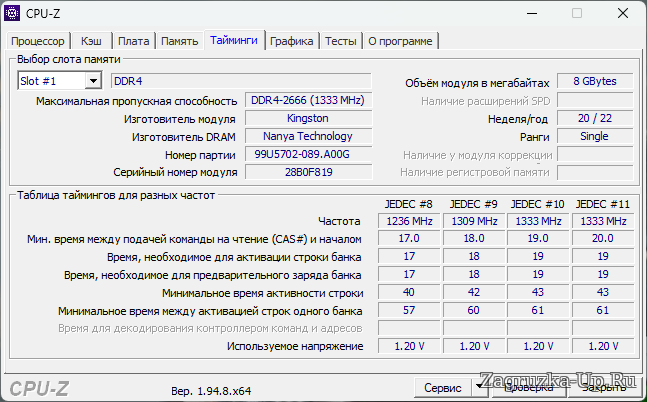This screenshot has height=402, width=647.
Task: Expand the Slot #1 memory slot dropdown
Action: click(93, 81)
